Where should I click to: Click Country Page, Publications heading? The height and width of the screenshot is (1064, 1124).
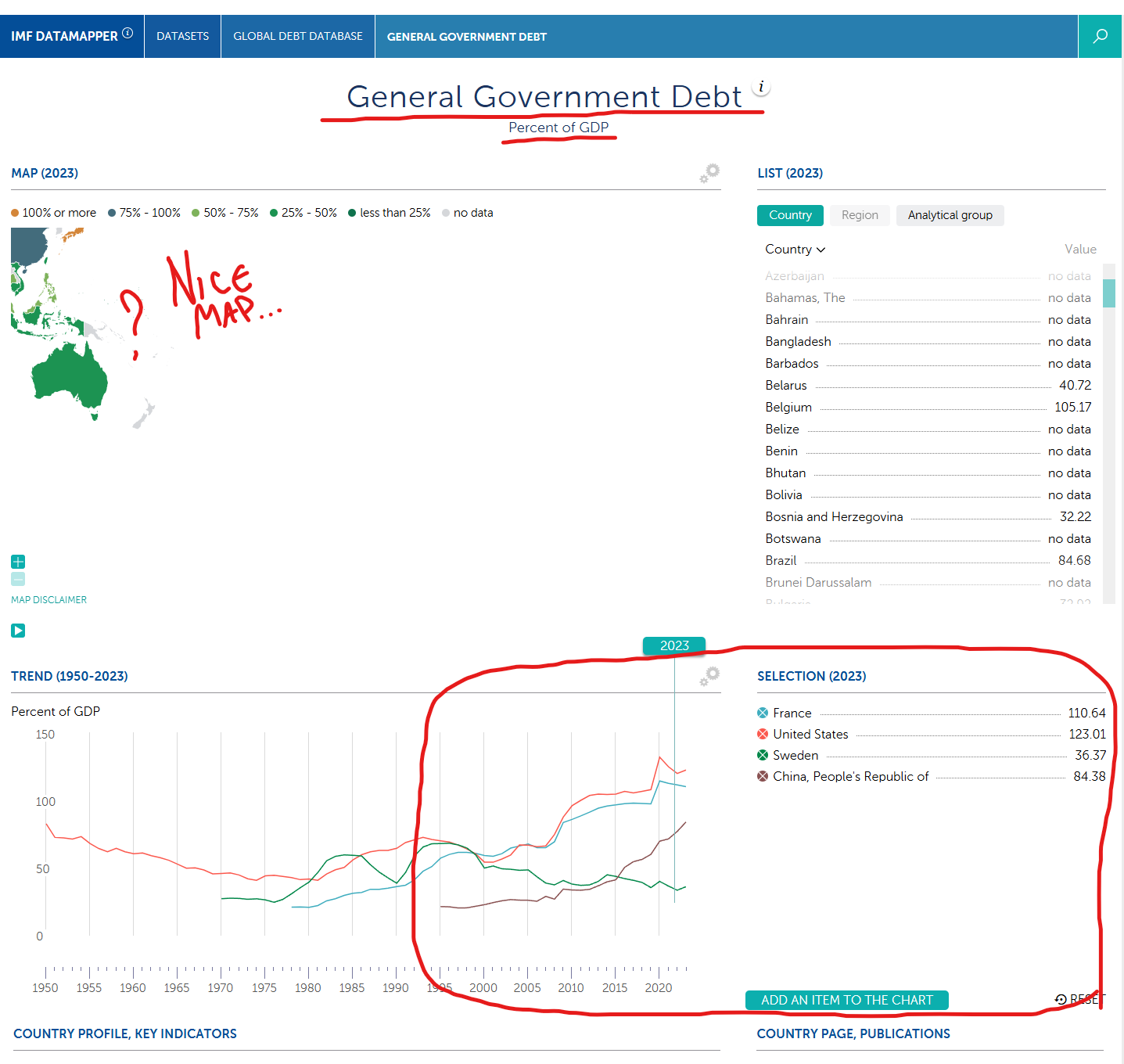[x=853, y=1033]
